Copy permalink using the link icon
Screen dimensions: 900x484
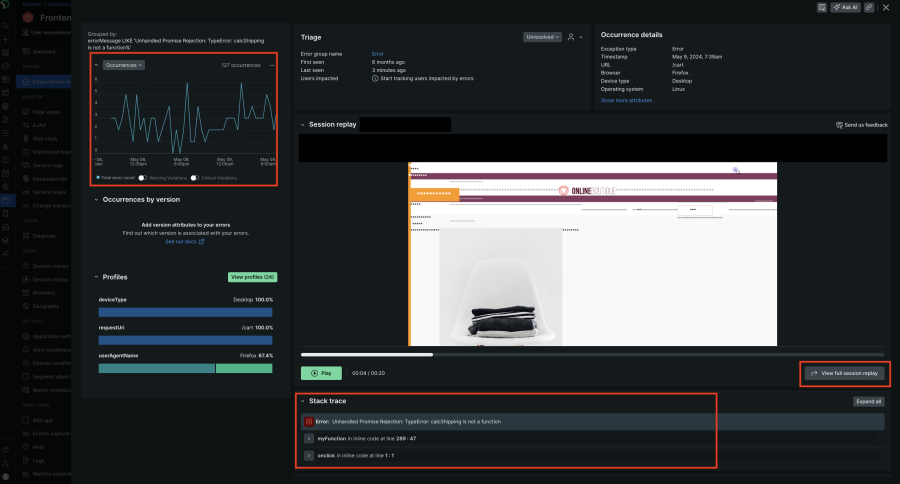869,7
